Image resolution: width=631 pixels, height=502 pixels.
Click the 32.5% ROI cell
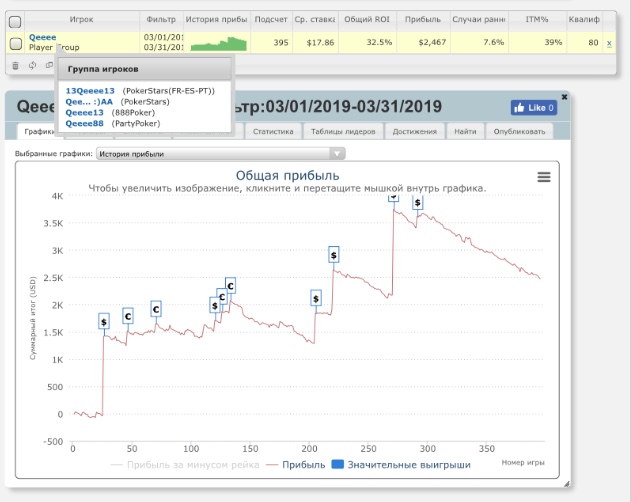[x=367, y=42]
